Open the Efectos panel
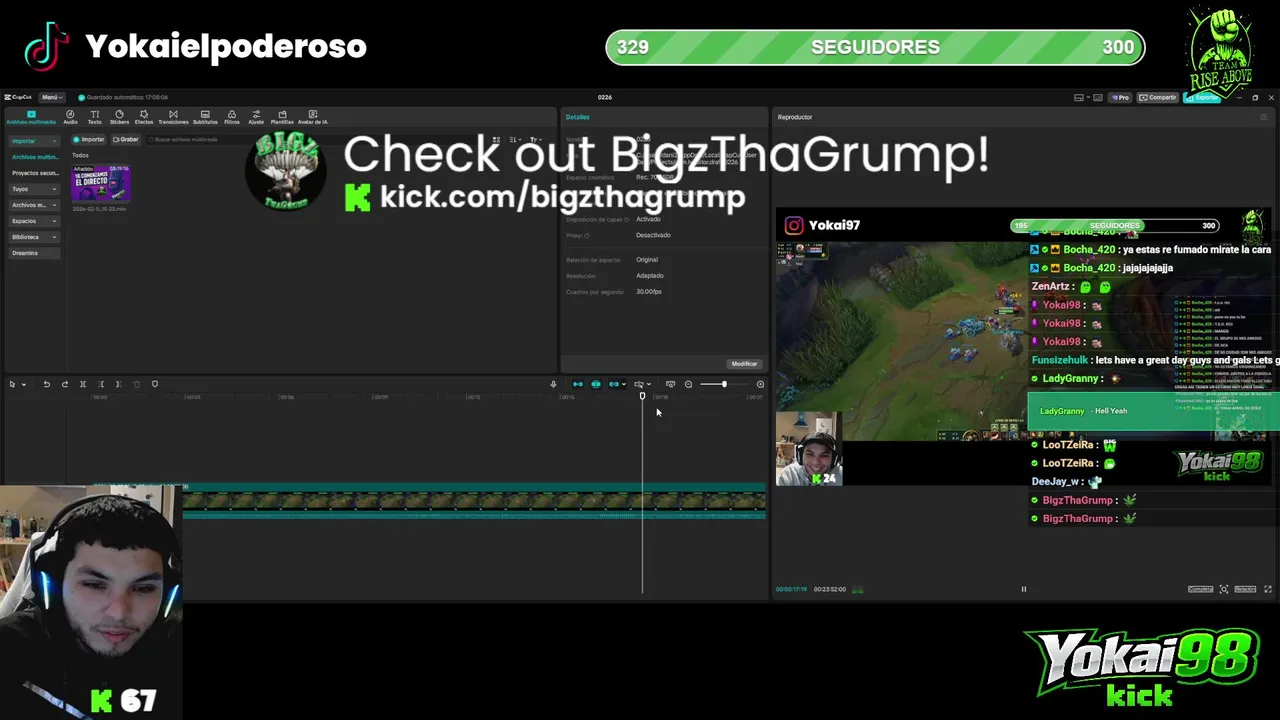Image resolution: width=1280 pixels, height=720 pixels. click(144, 117)
